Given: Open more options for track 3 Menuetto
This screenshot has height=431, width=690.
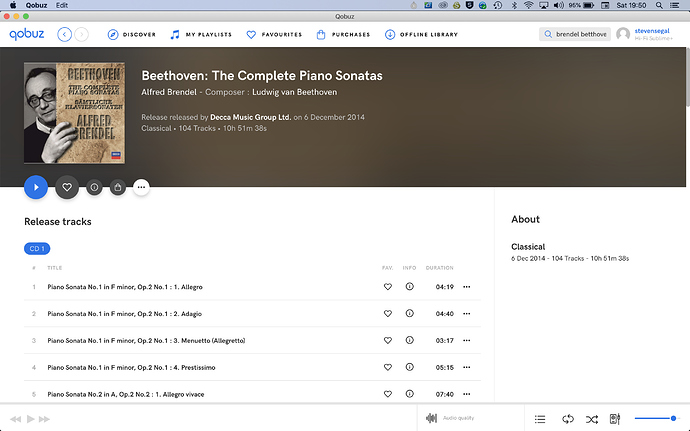Looking at the screenshot, I should (x=466, y=340).
